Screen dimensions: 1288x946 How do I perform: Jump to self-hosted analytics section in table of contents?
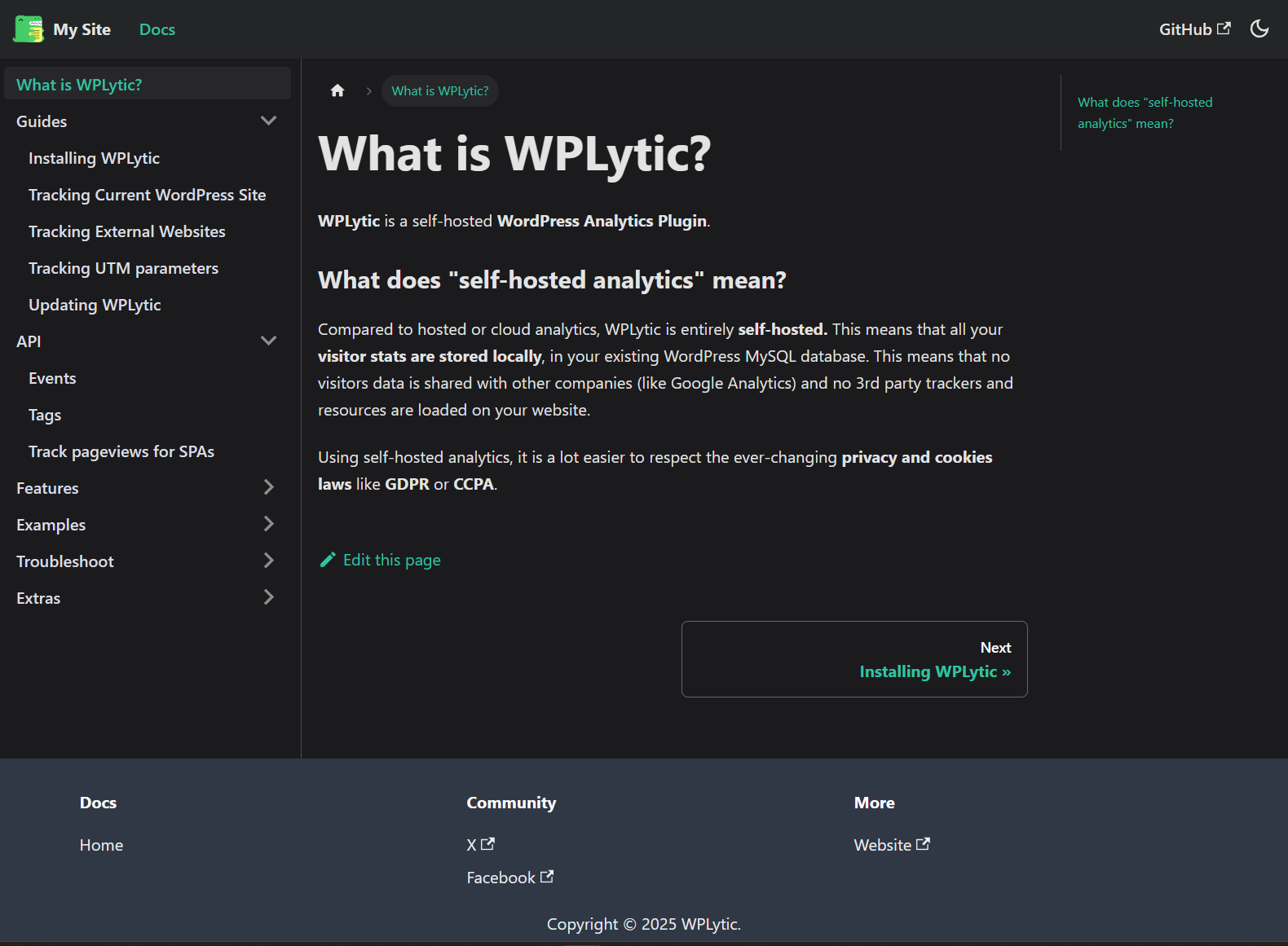pos(1145,112)
